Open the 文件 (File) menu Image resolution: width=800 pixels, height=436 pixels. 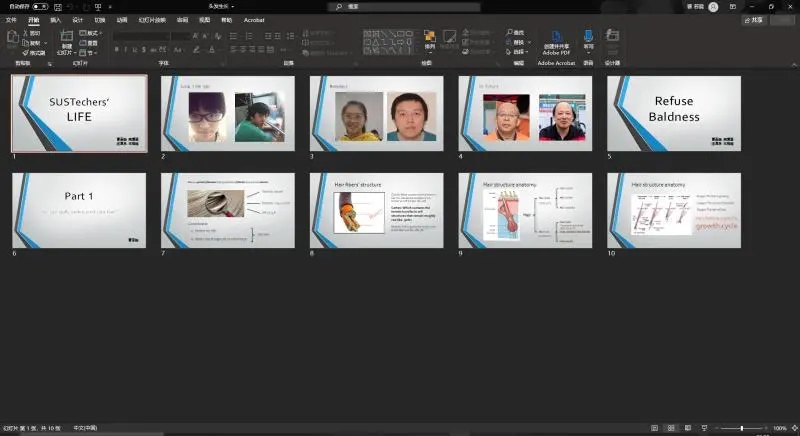click(x=11, y=20)
